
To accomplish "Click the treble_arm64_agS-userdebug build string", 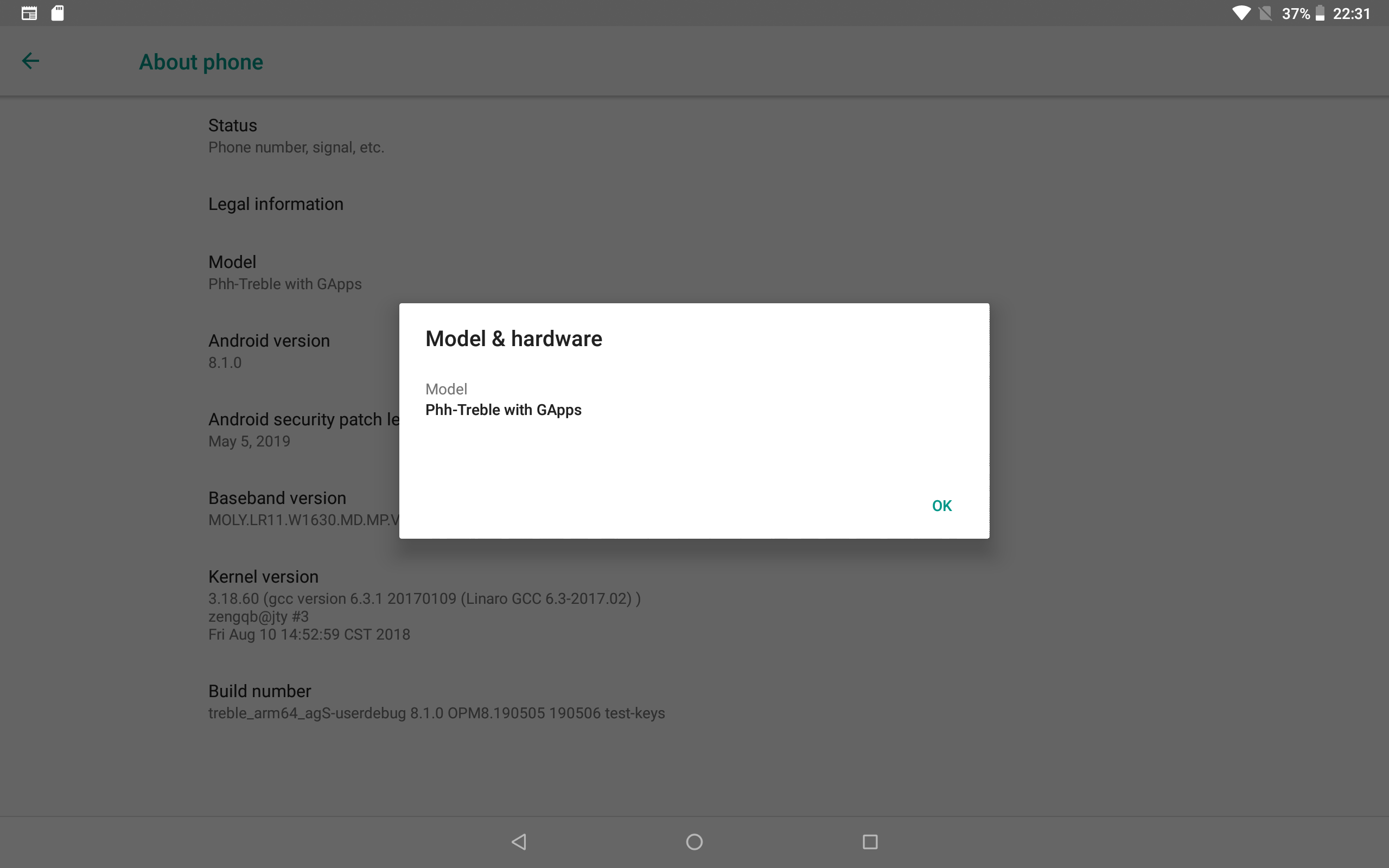I will coord(437,713).
